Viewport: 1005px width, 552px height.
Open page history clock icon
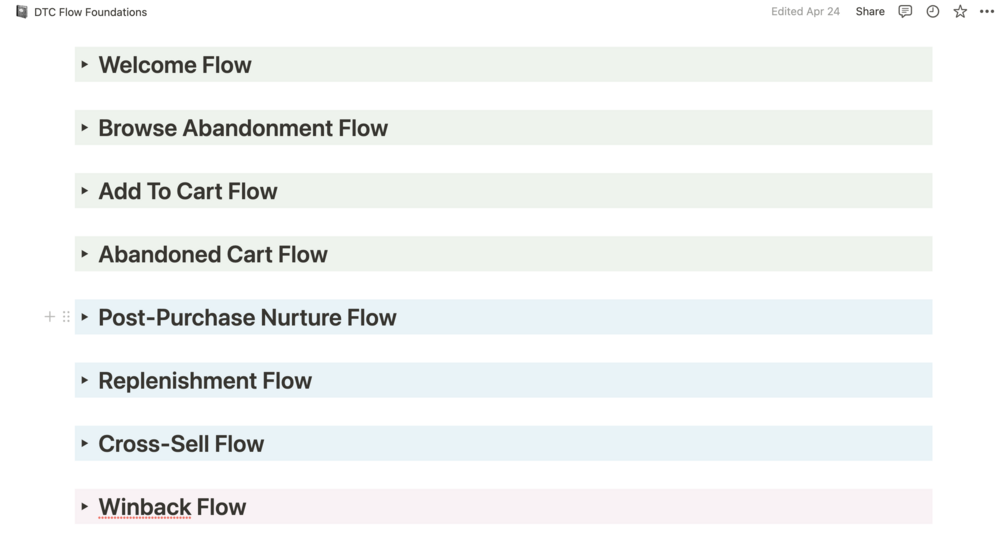click(933, 12)
